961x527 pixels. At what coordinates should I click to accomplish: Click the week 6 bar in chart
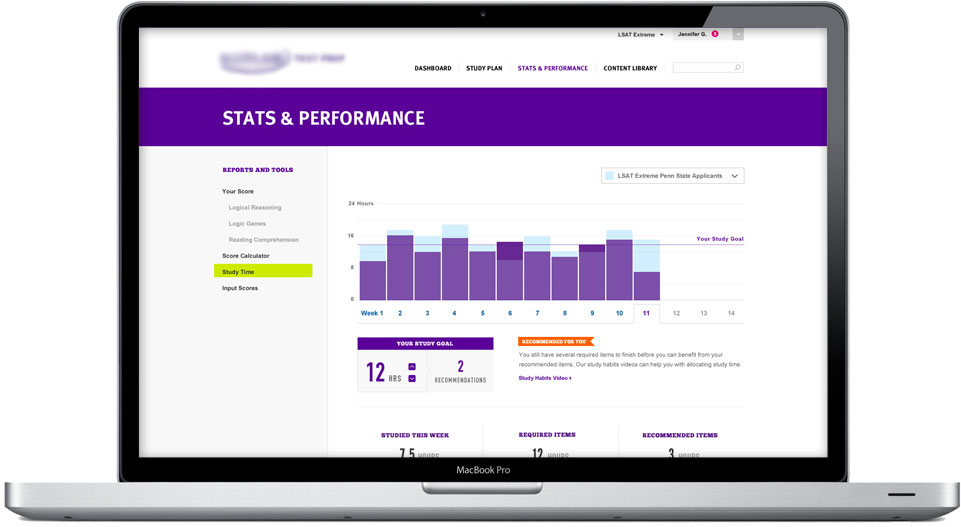click(x=510, y=272)
